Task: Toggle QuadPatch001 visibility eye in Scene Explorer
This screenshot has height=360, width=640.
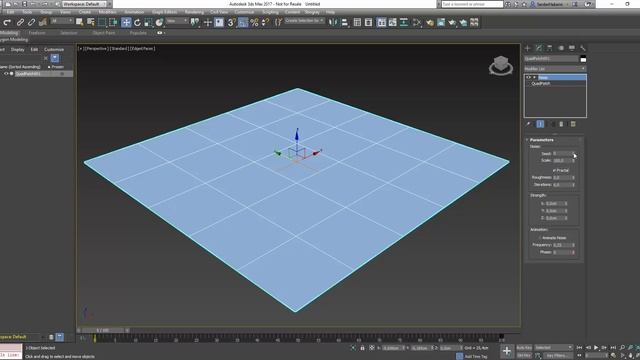Action: 6,74
